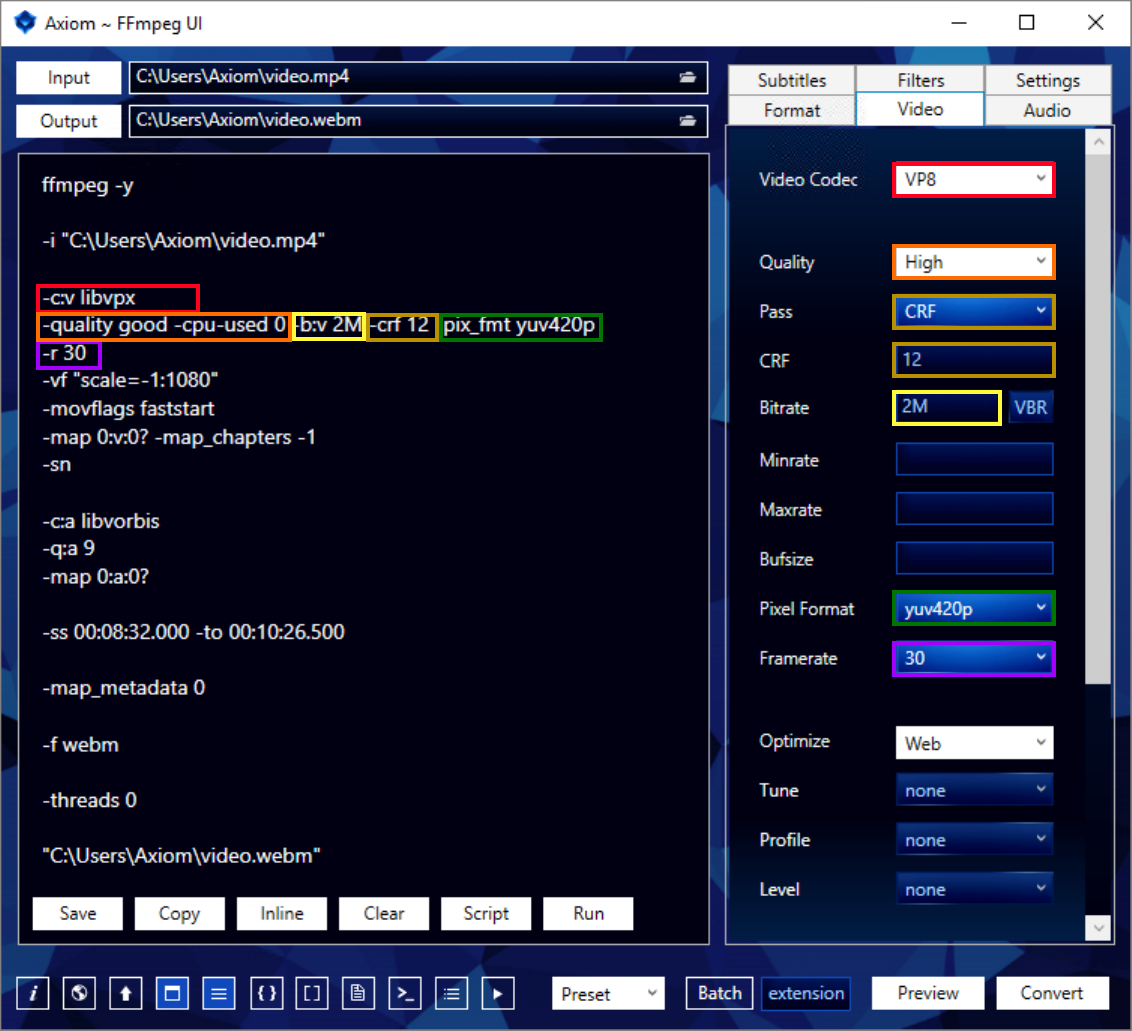Open the Video Codec dropdown

[x=974, y=179]
